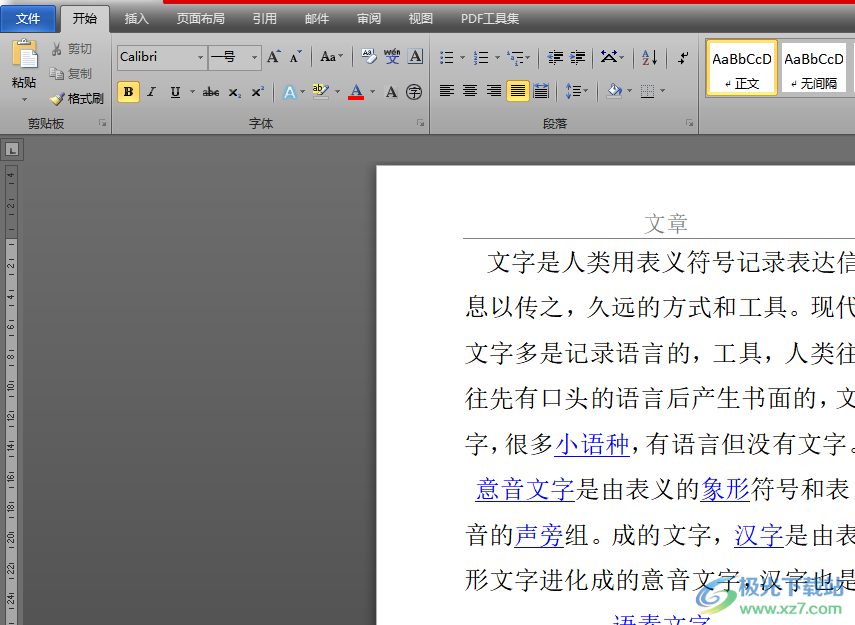Viewport: 855px width, 625px height.
Task: Click the Copy (复制) button
Action: point(70,74)
